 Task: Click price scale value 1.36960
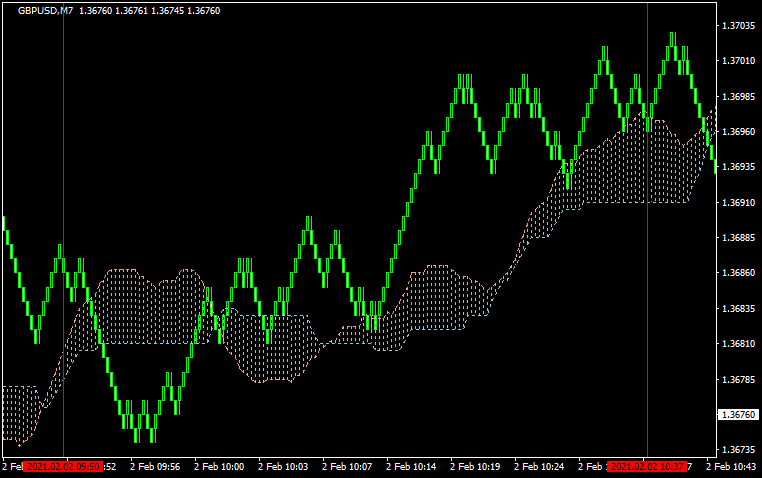pyautogui.click(x=739, y=132)
